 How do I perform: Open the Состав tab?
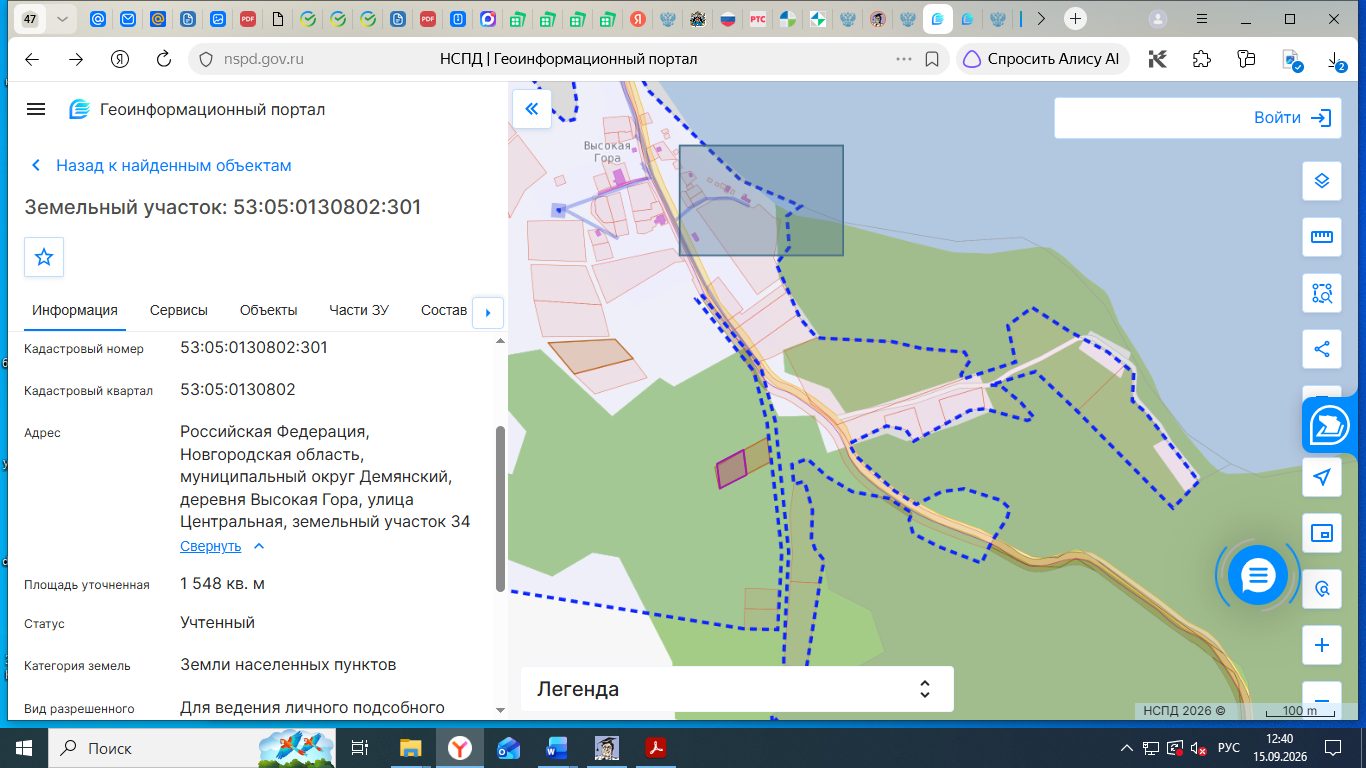click(444, 310)
